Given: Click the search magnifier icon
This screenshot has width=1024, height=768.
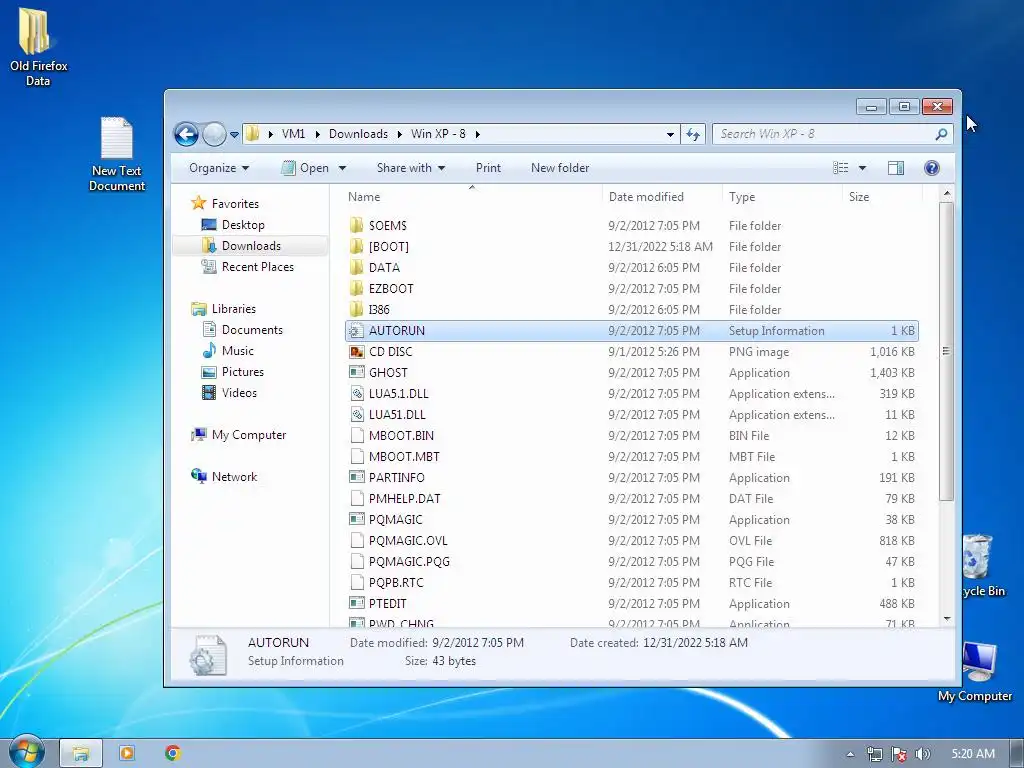Looking at the screenshot, I should [941, 134].
